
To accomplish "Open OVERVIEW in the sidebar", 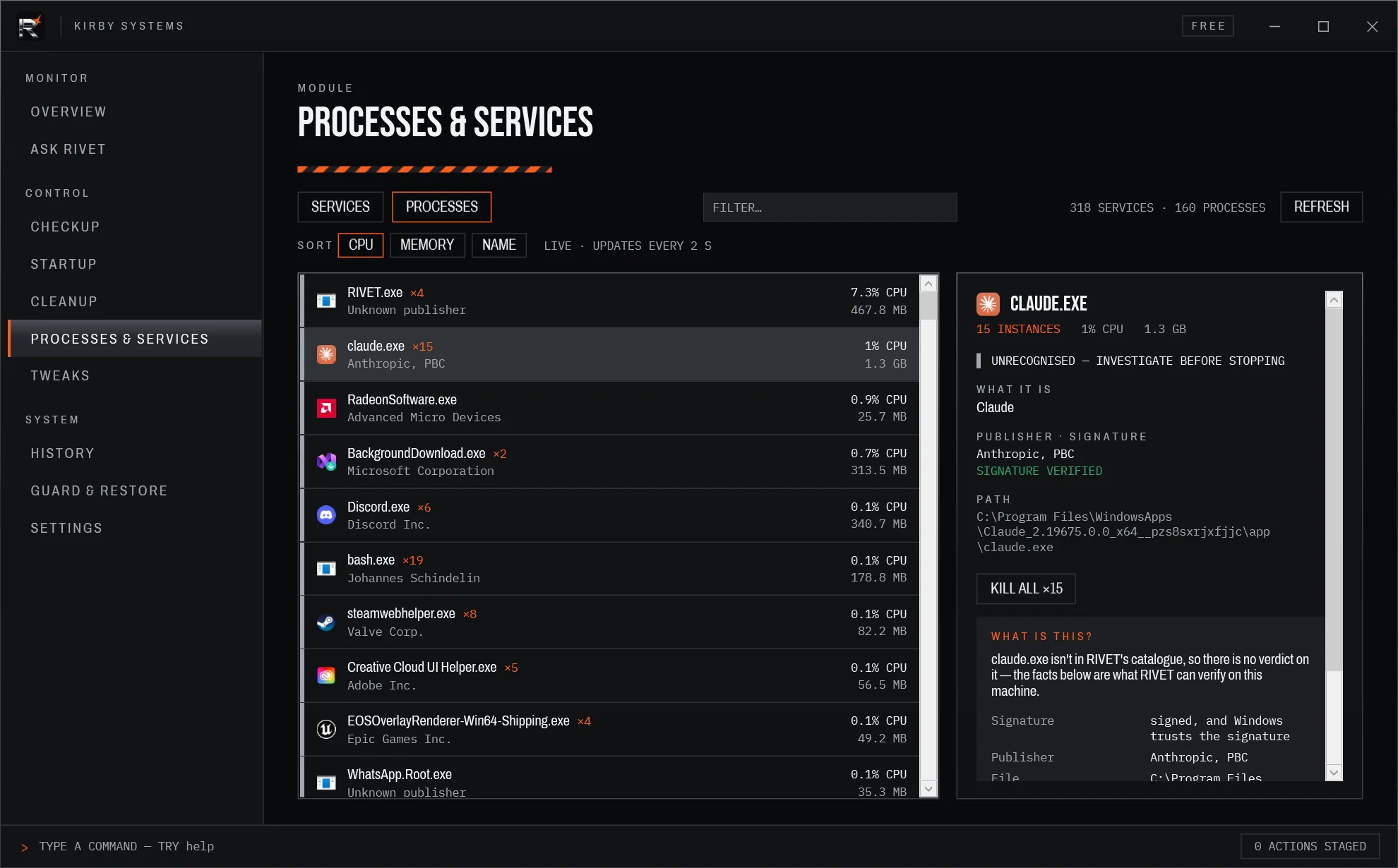I will click(135, 112).
